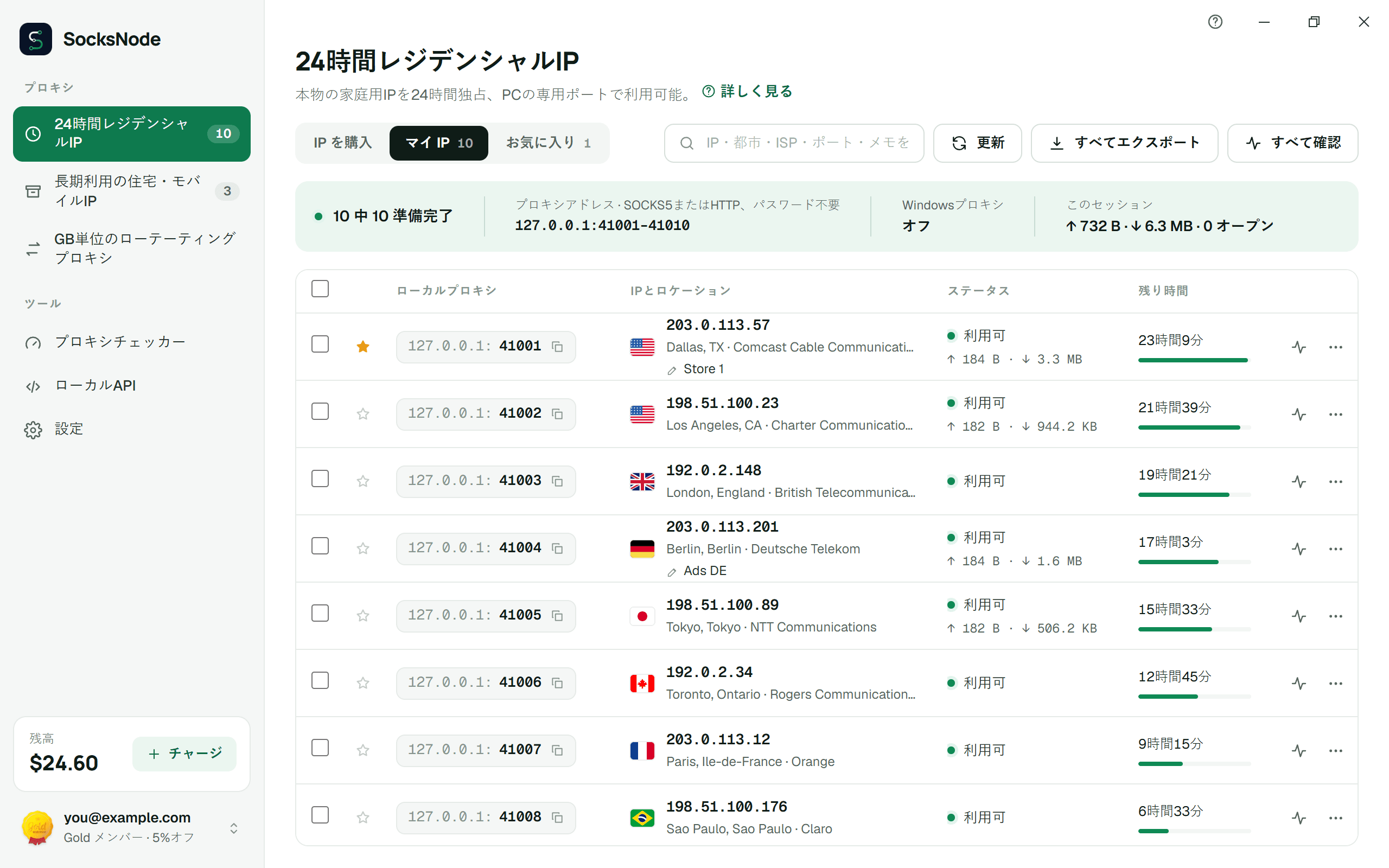Run check icon for 192.0.2.34 row
Screen dimensions: 1389x868
coord(1299,682)
